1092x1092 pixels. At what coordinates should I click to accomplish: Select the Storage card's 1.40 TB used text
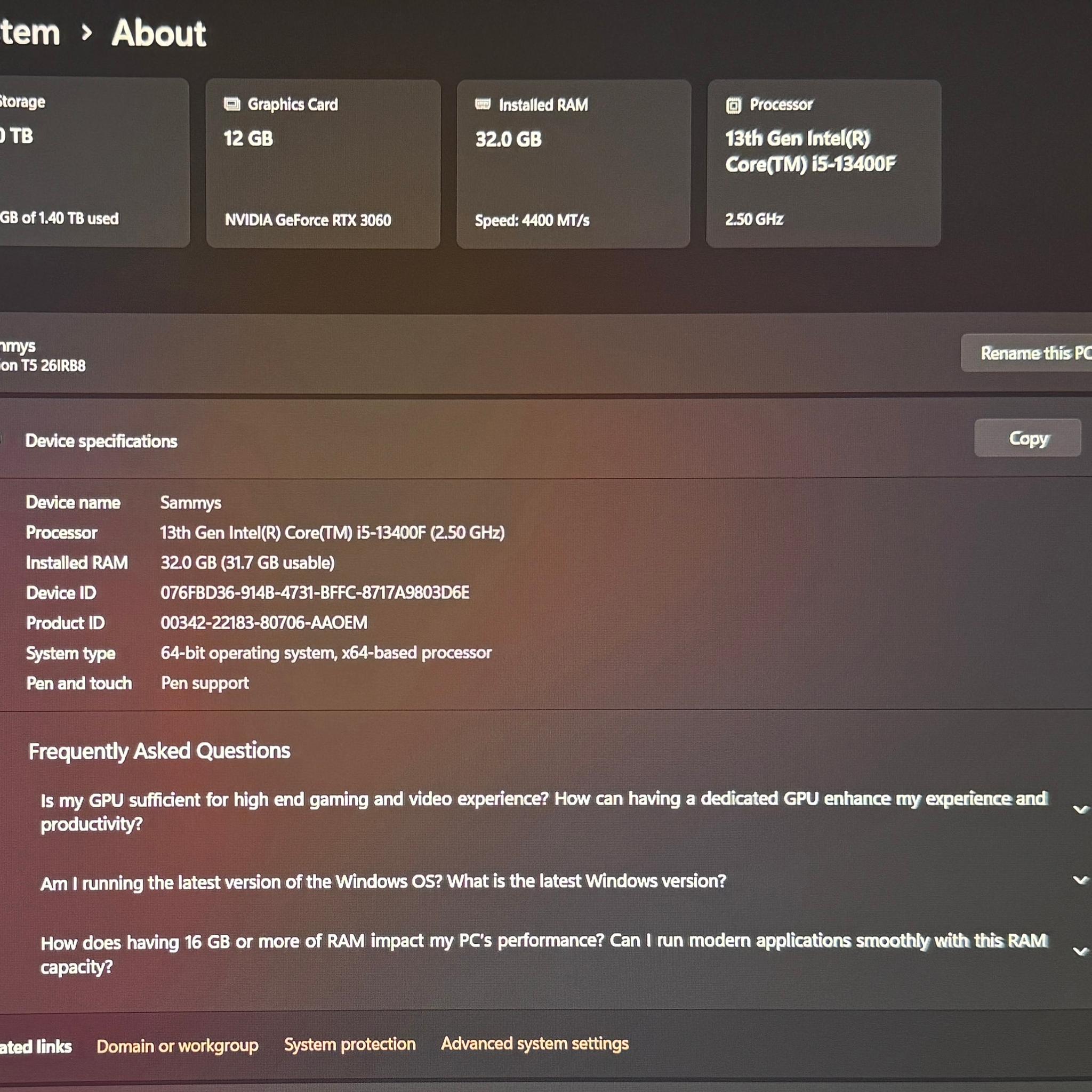pyautogui.click(x=59, y=218)
